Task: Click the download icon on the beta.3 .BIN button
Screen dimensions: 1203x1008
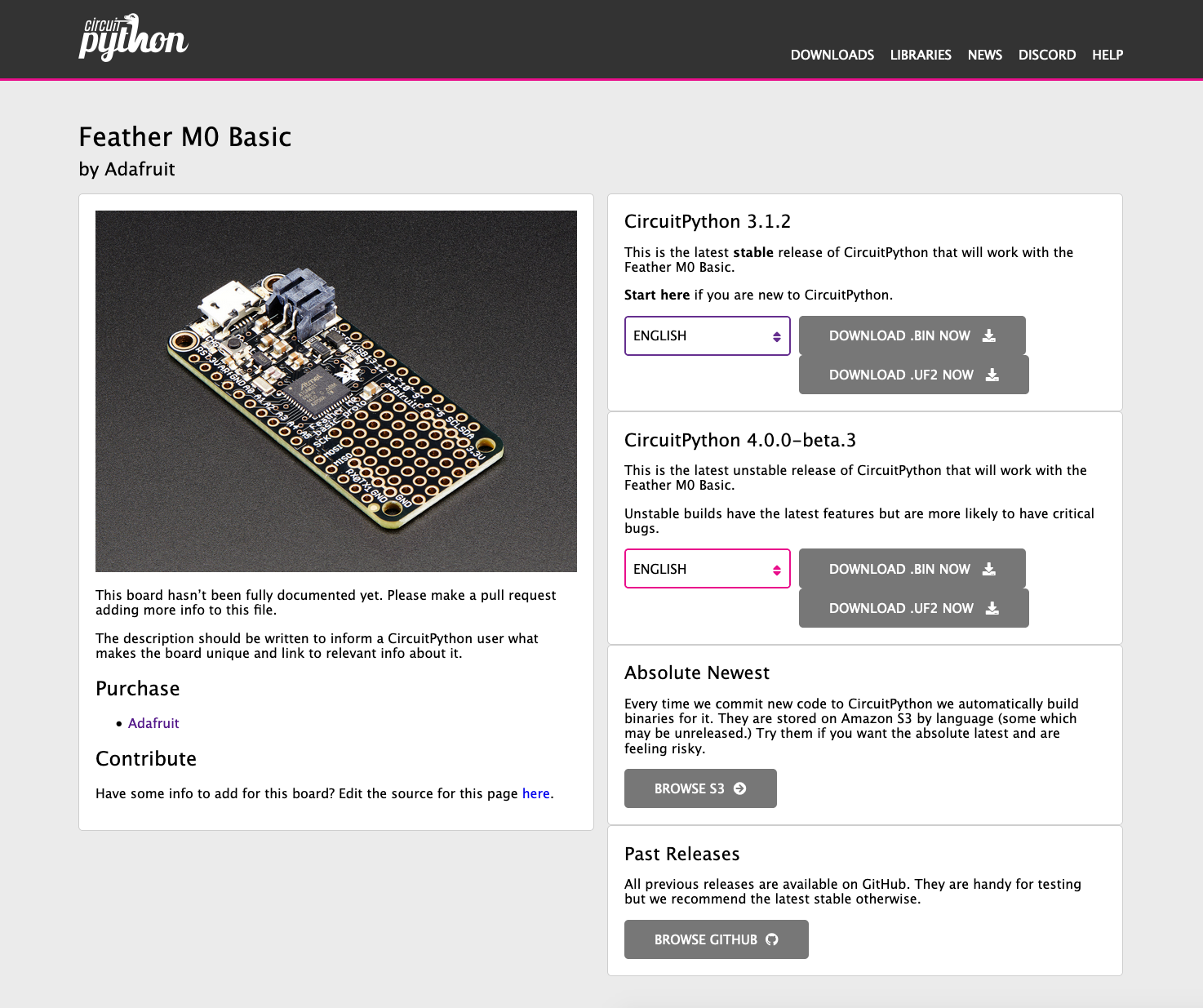Action: tap(989, 569)
